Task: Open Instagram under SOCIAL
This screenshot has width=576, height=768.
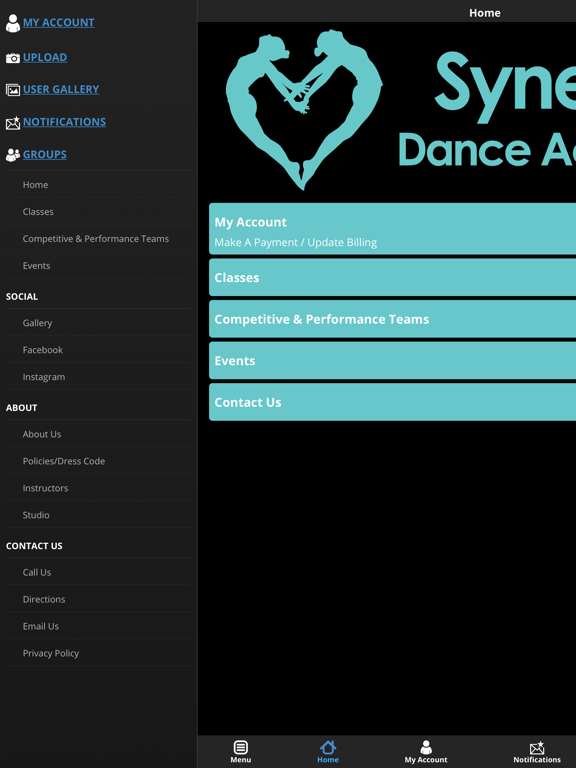Action: pyautogui.click(x=98, y=377)
